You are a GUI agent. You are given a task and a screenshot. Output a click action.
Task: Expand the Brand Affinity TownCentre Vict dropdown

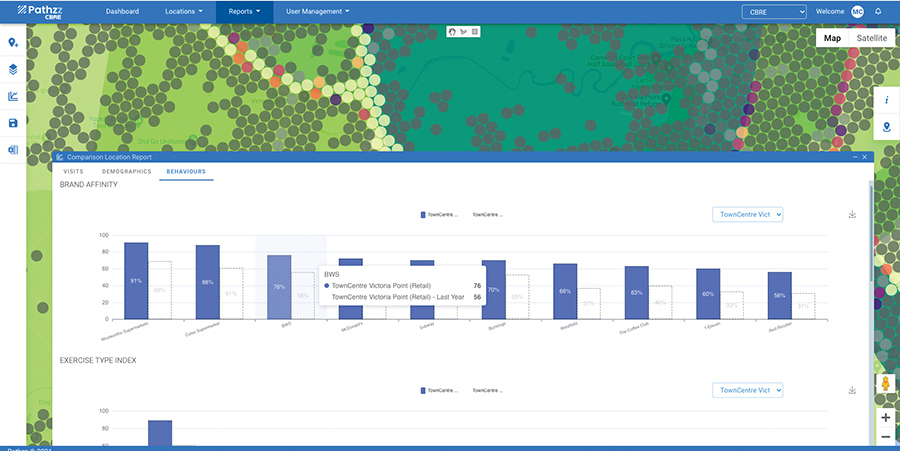point(747,214)
